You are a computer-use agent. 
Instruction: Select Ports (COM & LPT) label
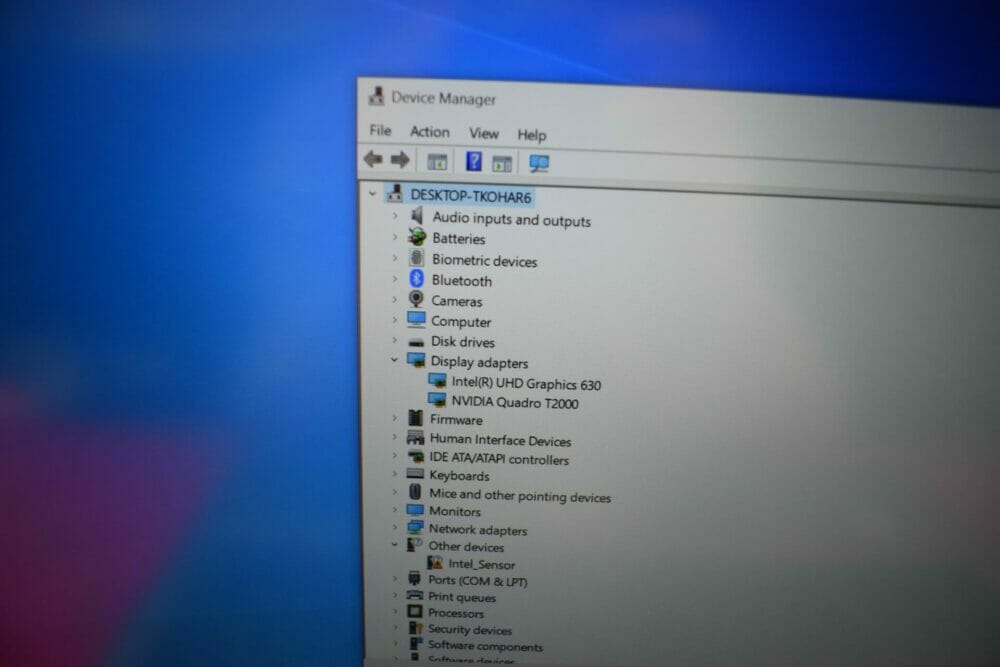click(x=478, y=581)
